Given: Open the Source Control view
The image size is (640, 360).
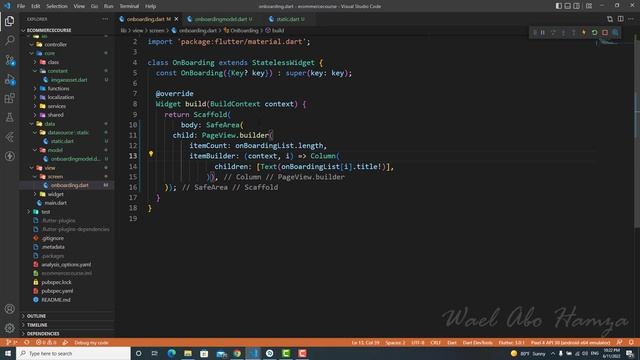Looking at the screenshot, I should (x=10, y=60).
